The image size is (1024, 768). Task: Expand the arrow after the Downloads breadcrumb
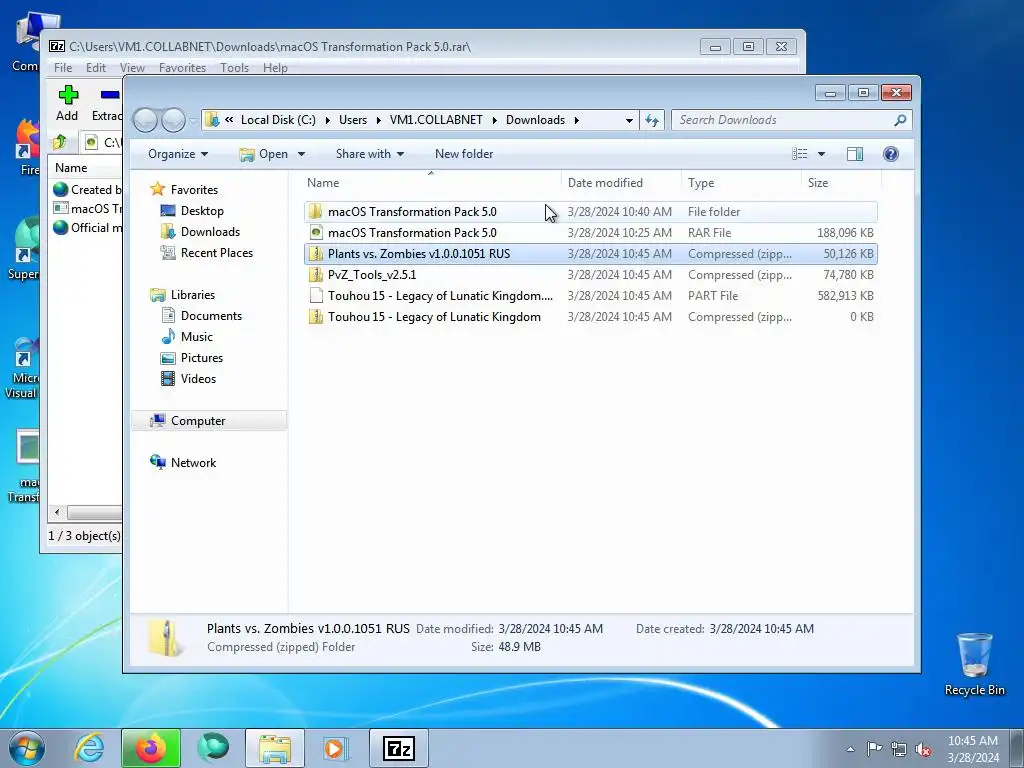point(577,120)
